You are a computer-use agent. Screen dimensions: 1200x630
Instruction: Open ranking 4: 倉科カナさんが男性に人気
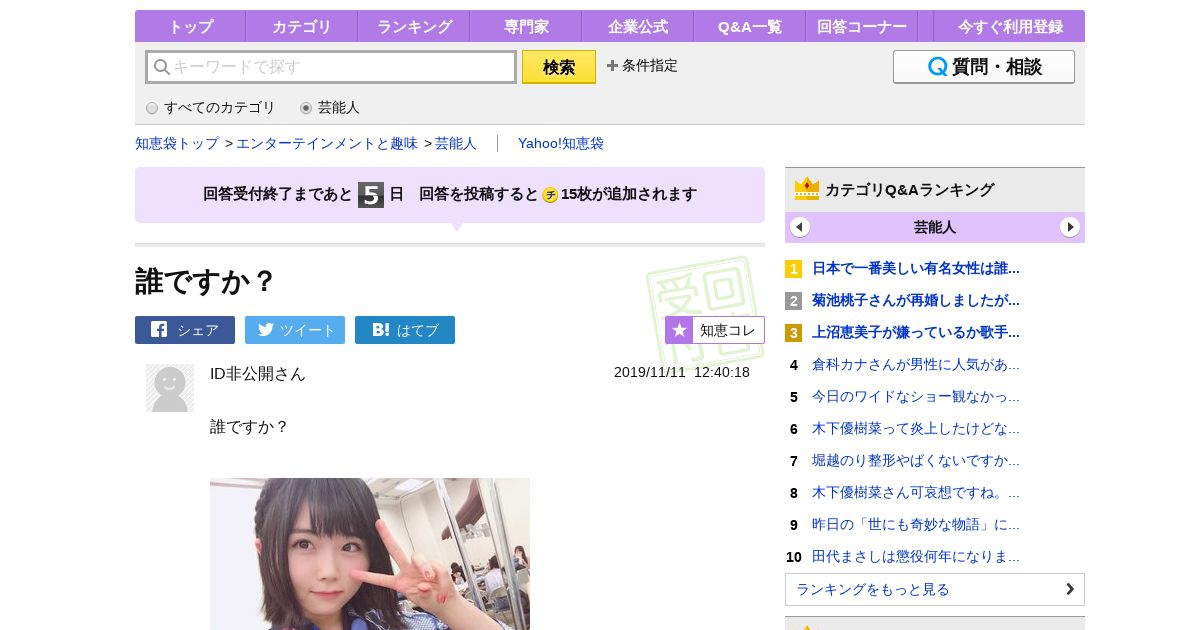(916, 364)
